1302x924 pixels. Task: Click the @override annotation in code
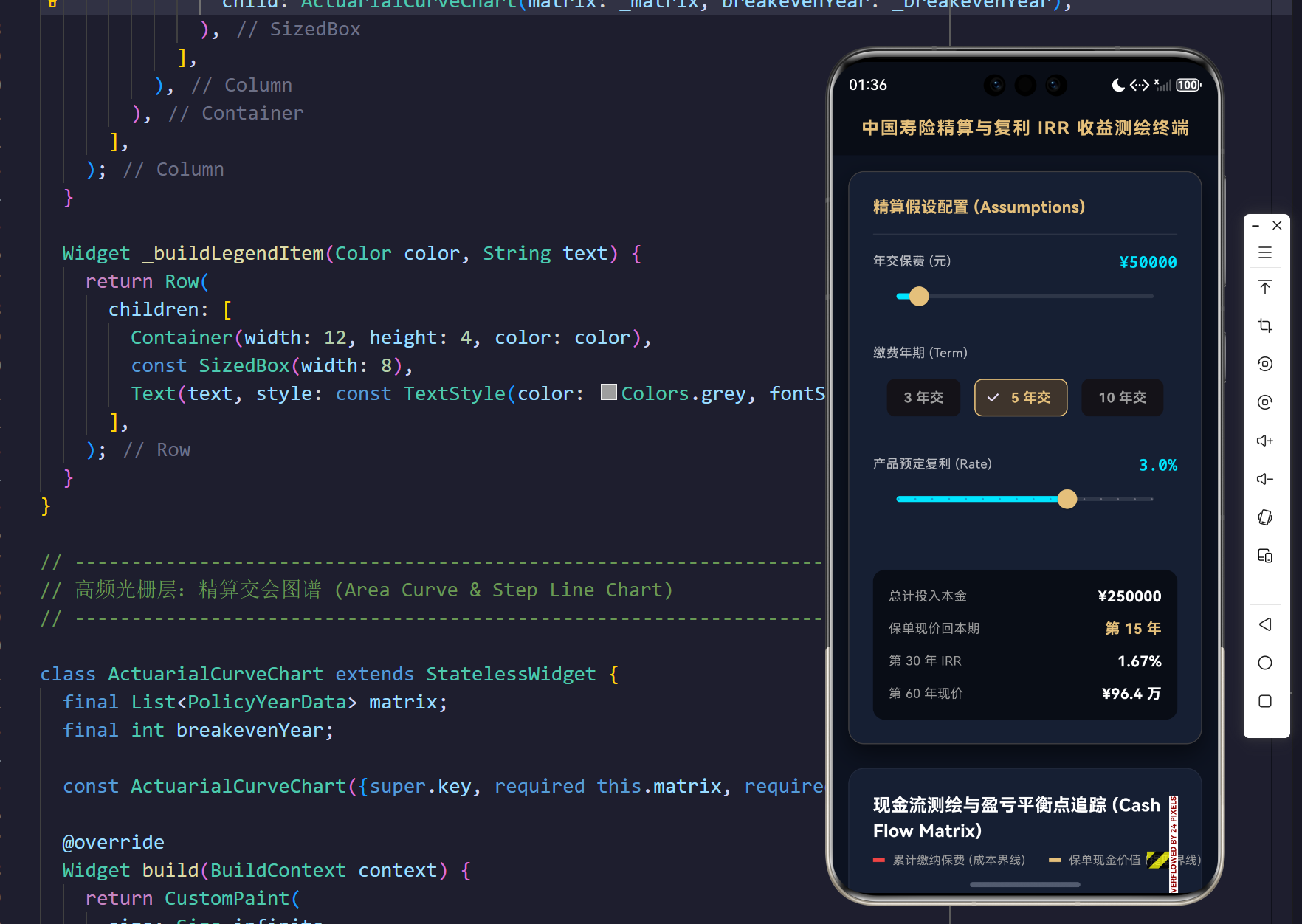[x=114, y=842]
